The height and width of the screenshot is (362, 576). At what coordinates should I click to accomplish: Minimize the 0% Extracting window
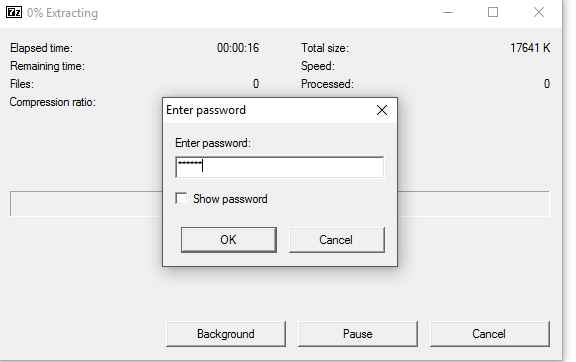(x=448, y=12)
